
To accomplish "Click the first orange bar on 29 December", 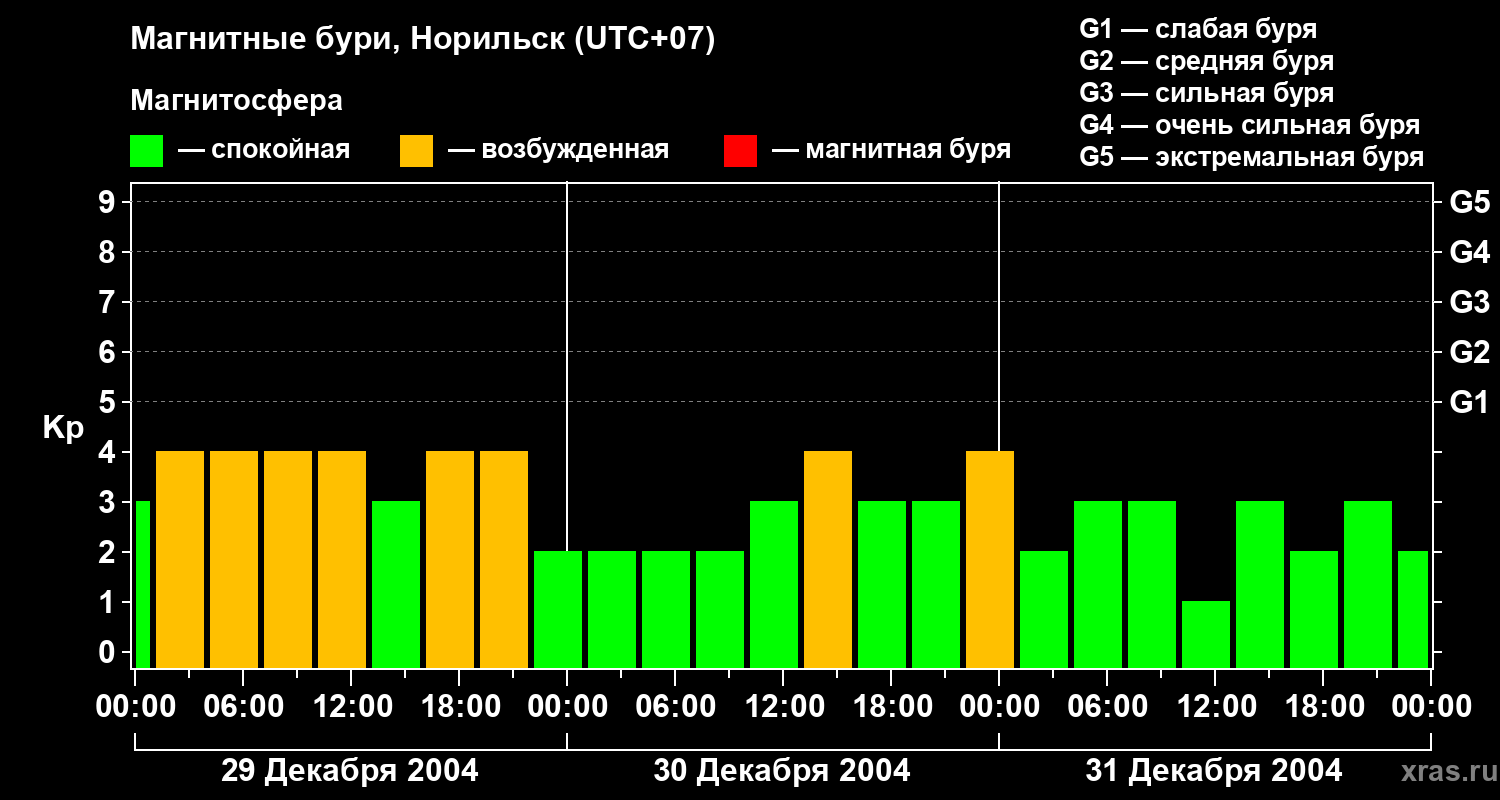I will pyautogui.click(x=180, y=559).
